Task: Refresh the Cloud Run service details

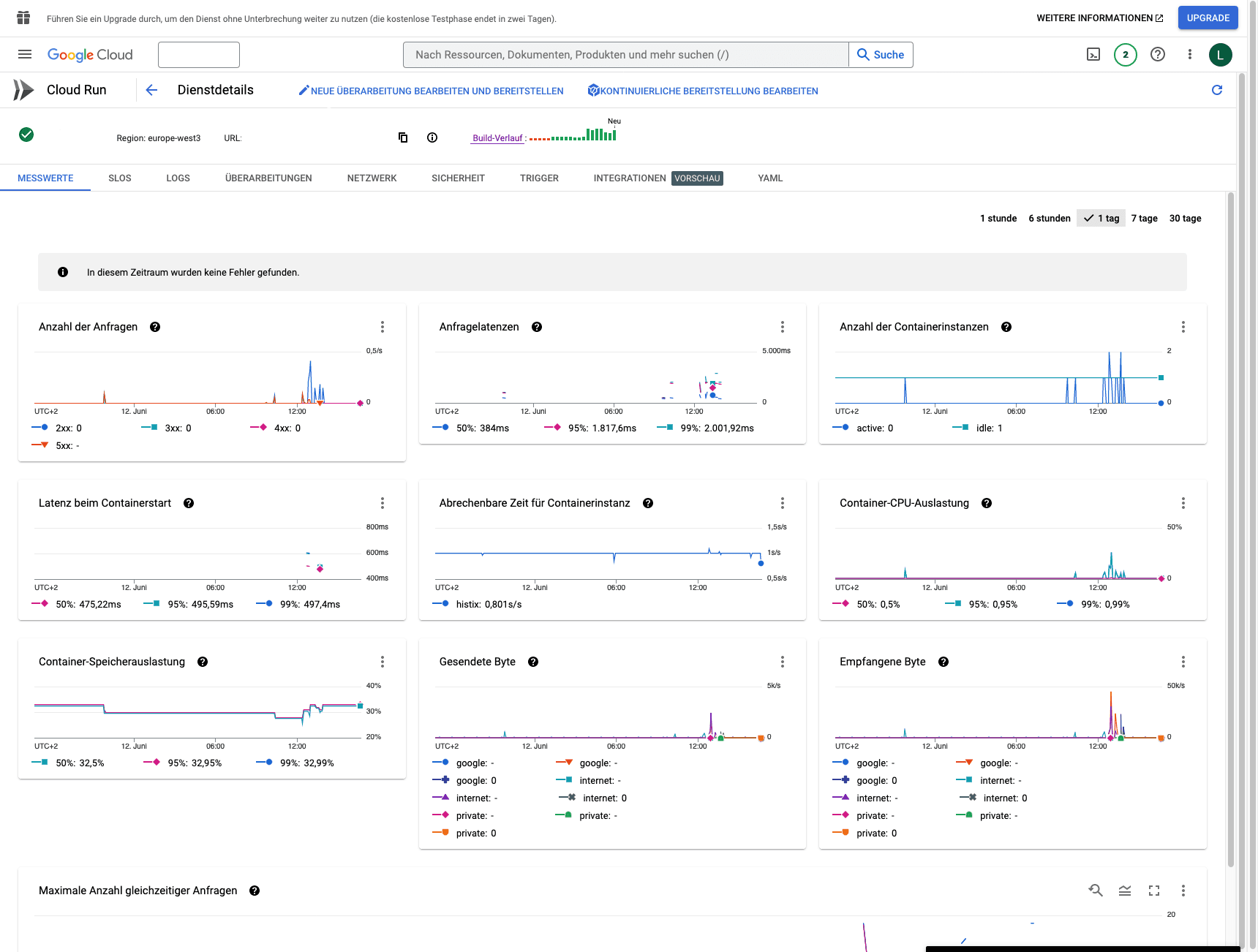Action: tap(1217, 90)
